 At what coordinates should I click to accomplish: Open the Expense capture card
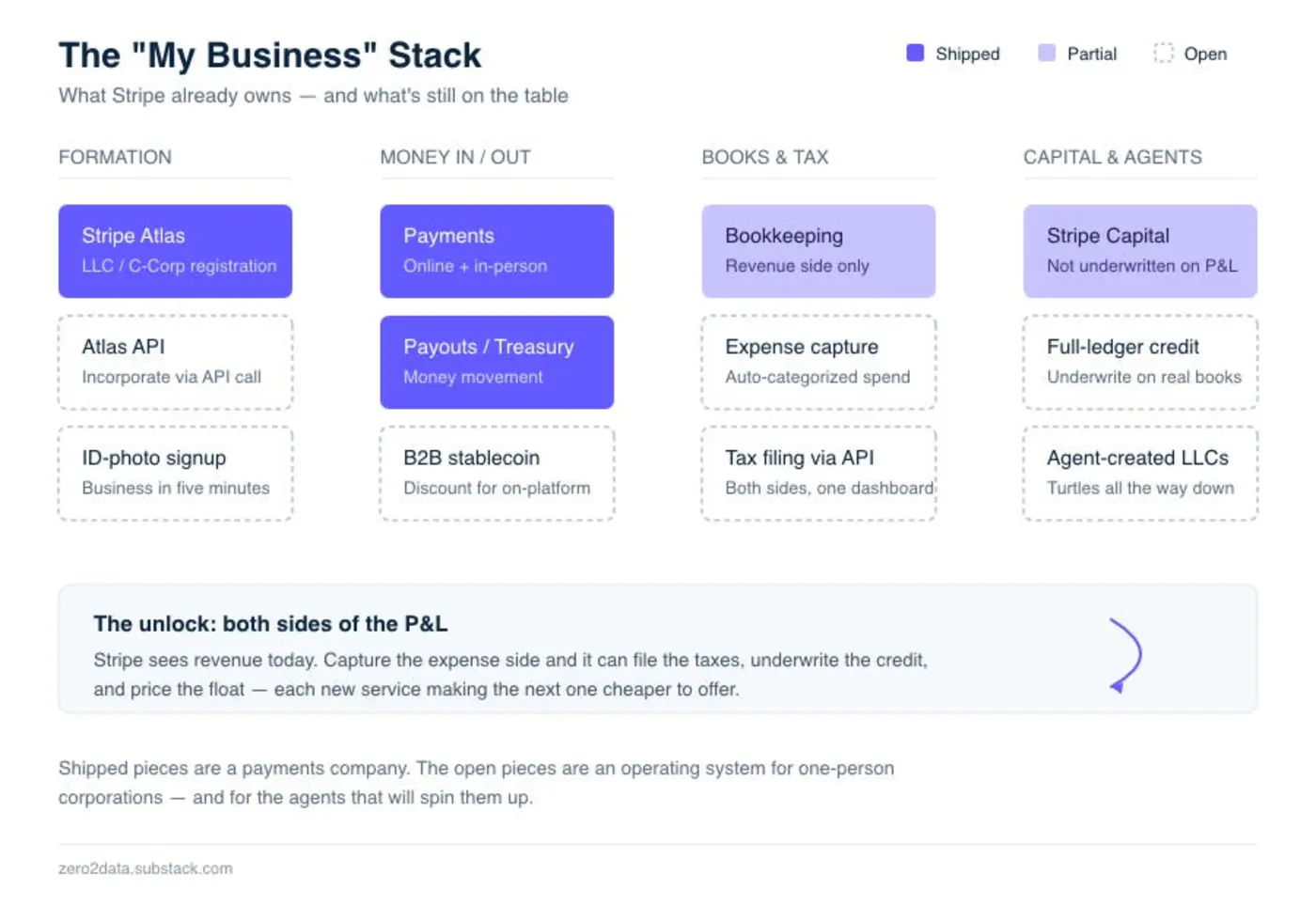pyautogui.click(x=818, y=362)
